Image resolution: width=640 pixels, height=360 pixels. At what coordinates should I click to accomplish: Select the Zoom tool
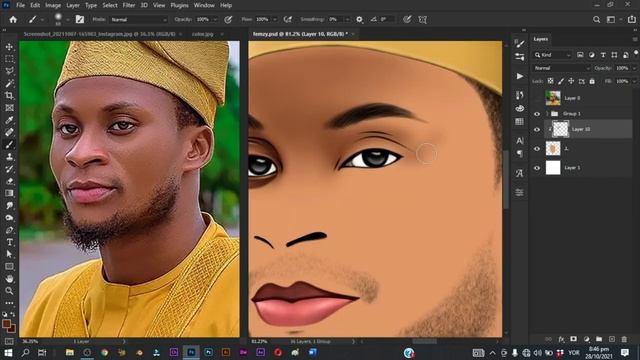coord(9,291)
